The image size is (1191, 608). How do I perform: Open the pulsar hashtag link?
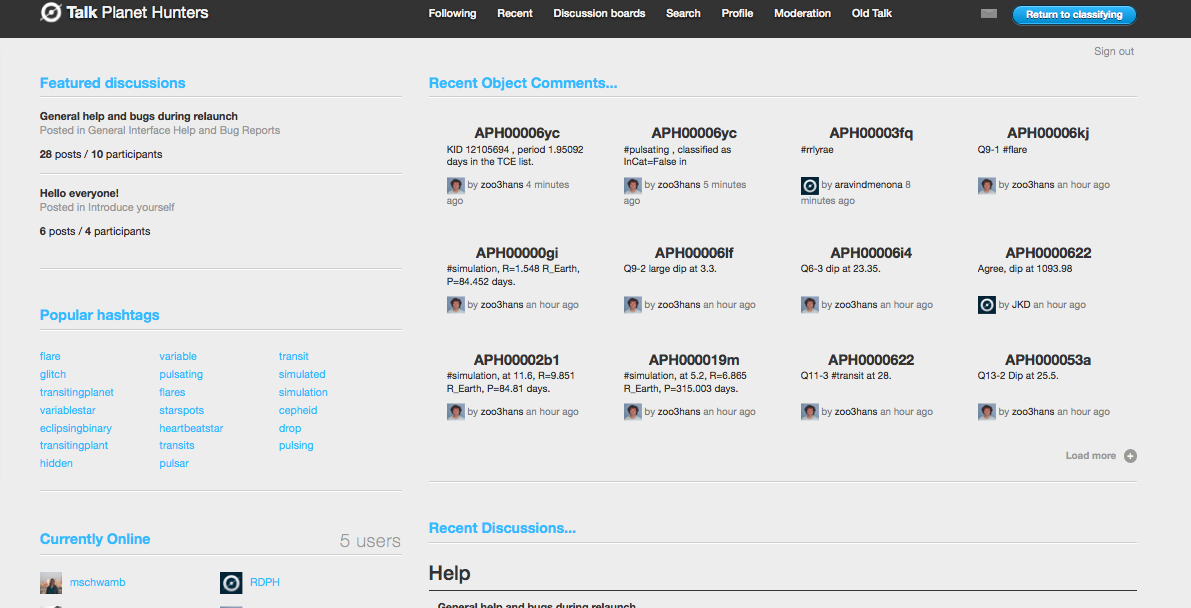(173, 463)
